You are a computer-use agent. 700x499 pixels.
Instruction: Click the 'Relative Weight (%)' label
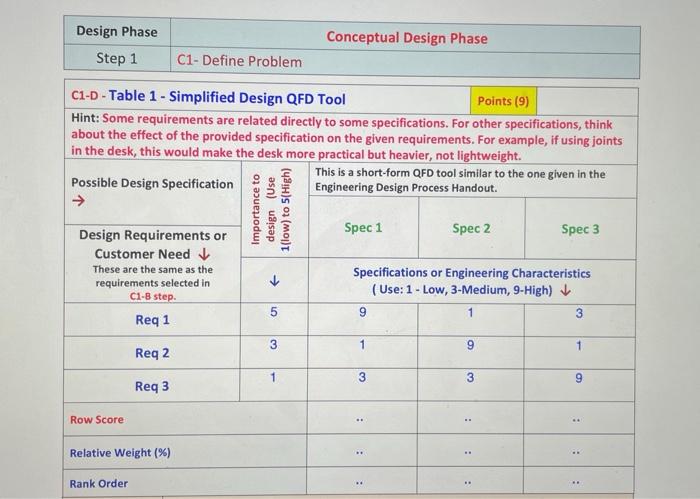coord(120,453)
